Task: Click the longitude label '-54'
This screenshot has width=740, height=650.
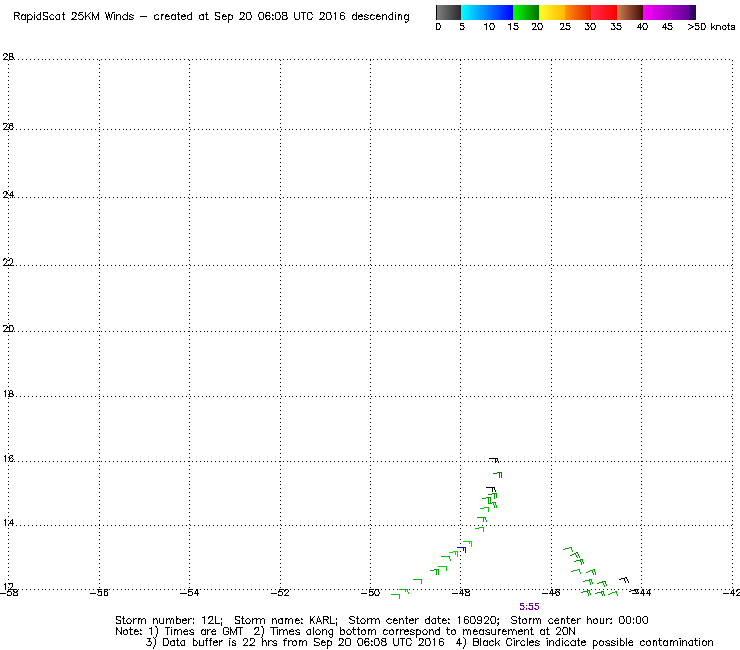Action: pos(190,593)
